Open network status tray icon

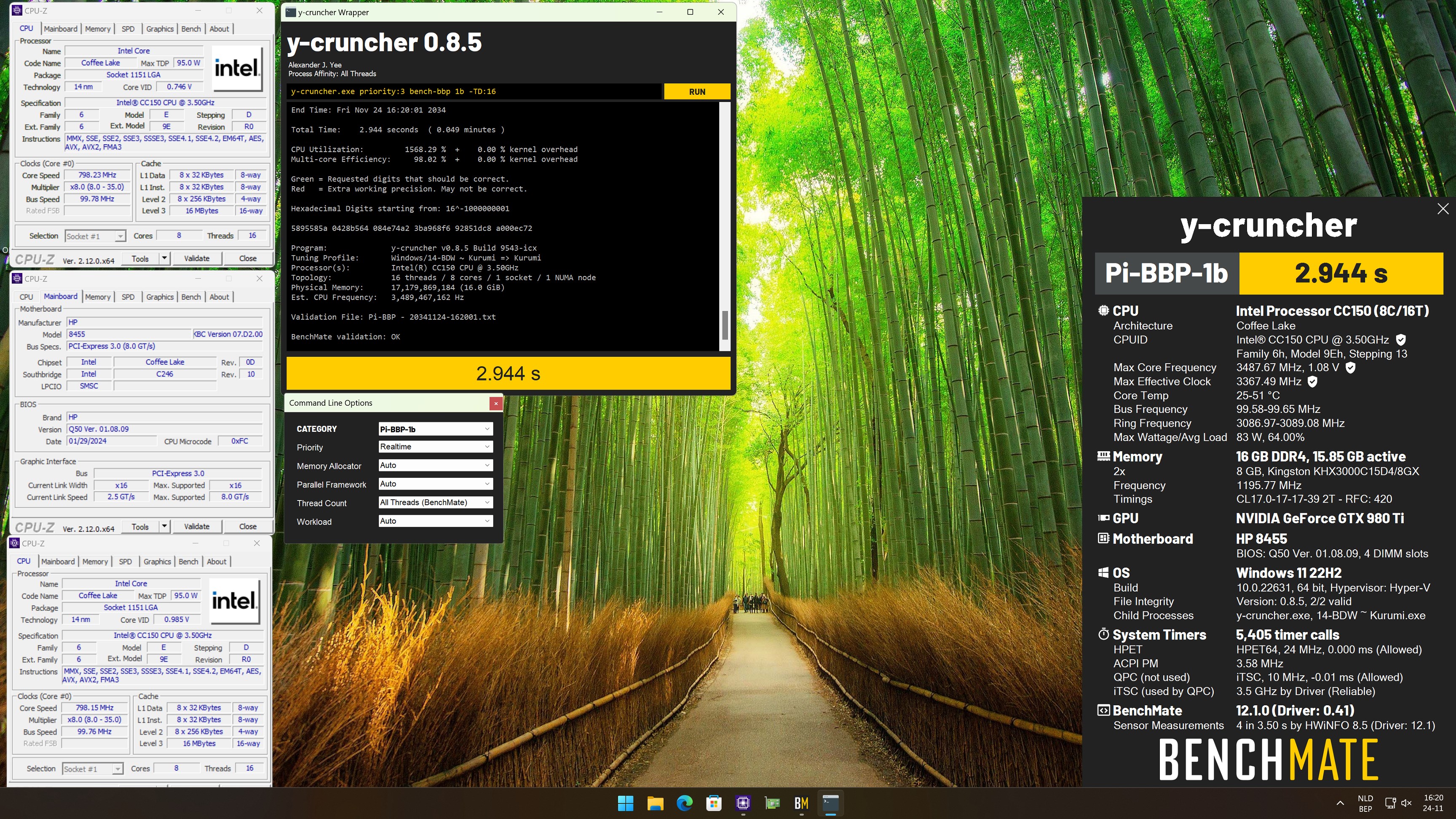1390,803
